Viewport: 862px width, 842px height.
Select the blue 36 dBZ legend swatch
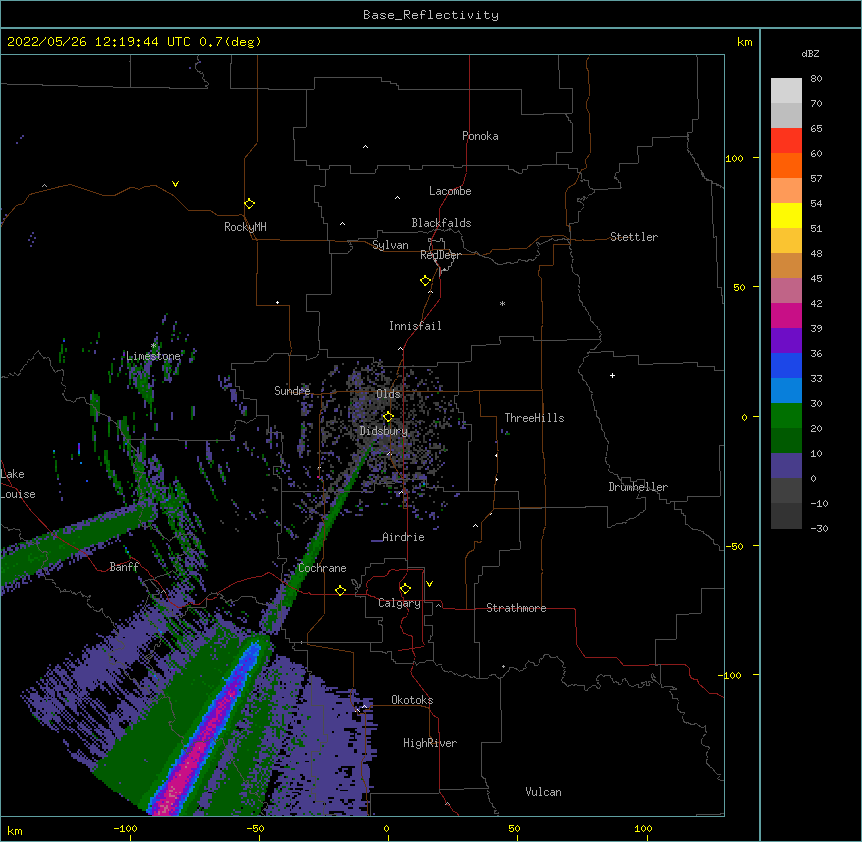point(786,365)
